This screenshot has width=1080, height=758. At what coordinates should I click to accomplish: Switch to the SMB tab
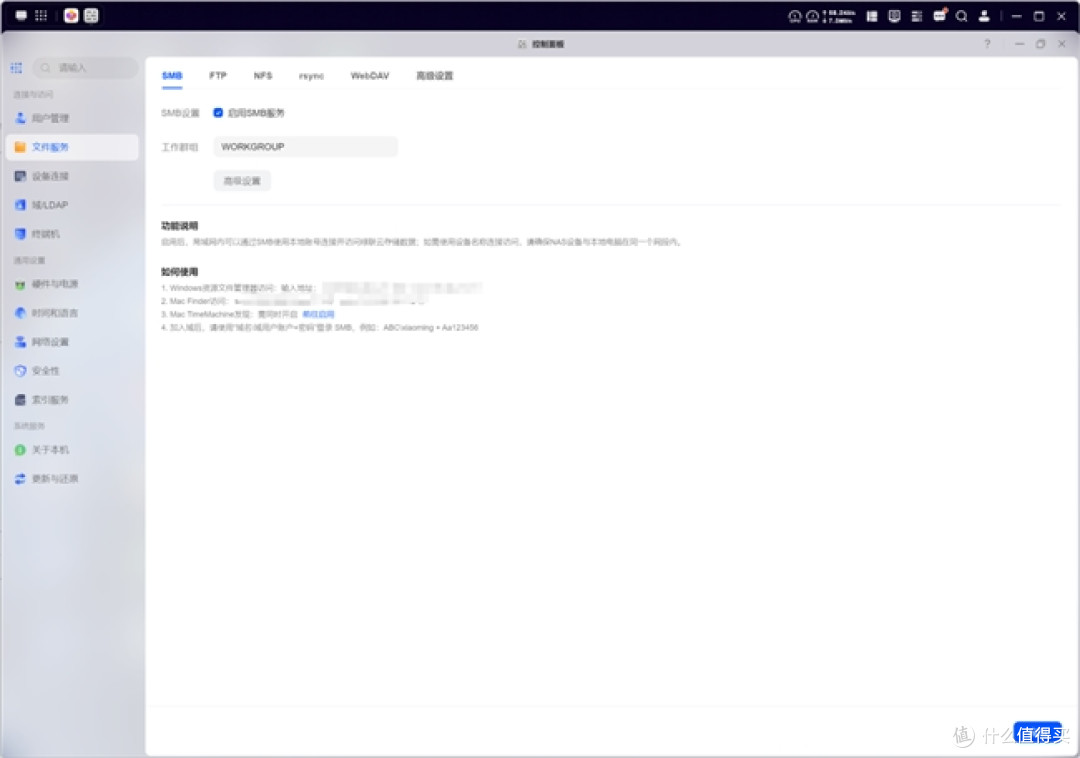coord(172,76)
